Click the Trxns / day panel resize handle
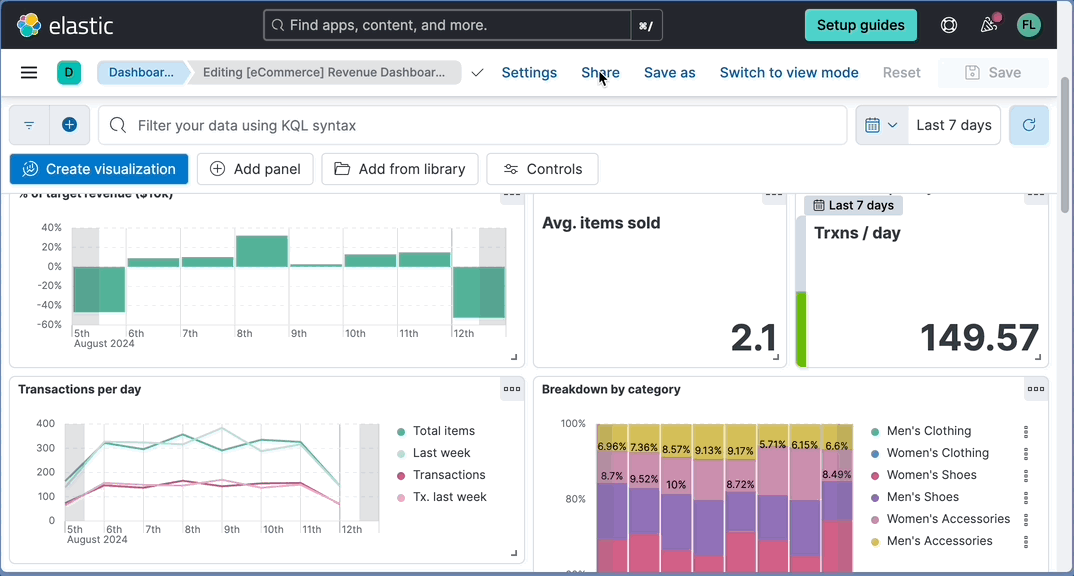Screen dimensions: 1074x576 [x=1038, y=358]
